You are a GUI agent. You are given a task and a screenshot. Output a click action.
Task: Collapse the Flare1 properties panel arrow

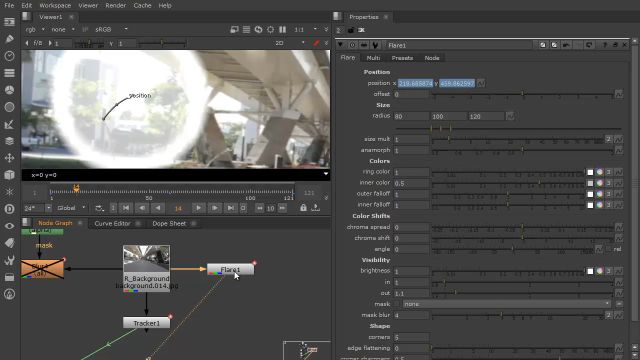pyautogui.click(x=340, y=45)
